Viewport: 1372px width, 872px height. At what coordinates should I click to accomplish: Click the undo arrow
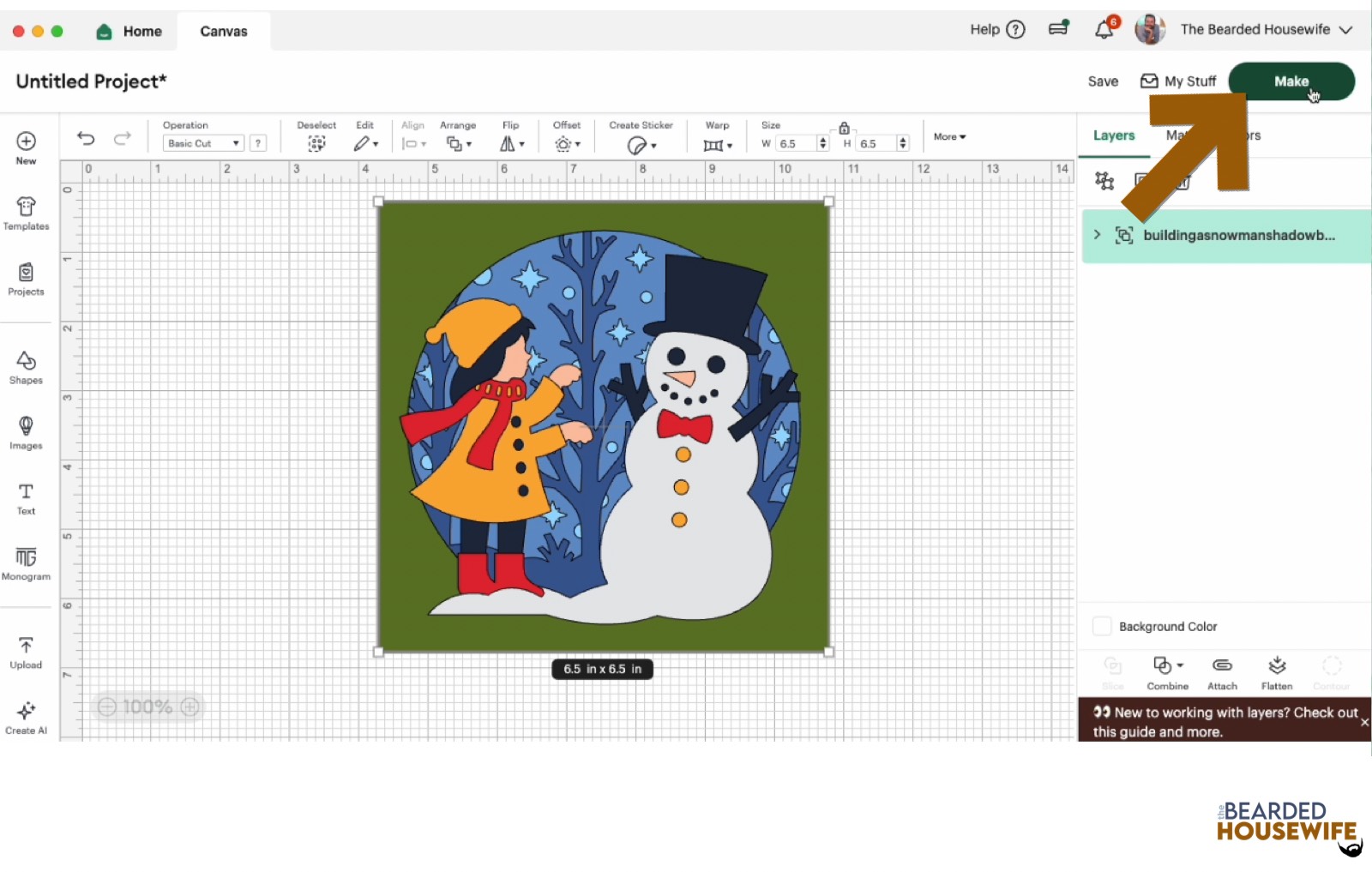[86, 138]
